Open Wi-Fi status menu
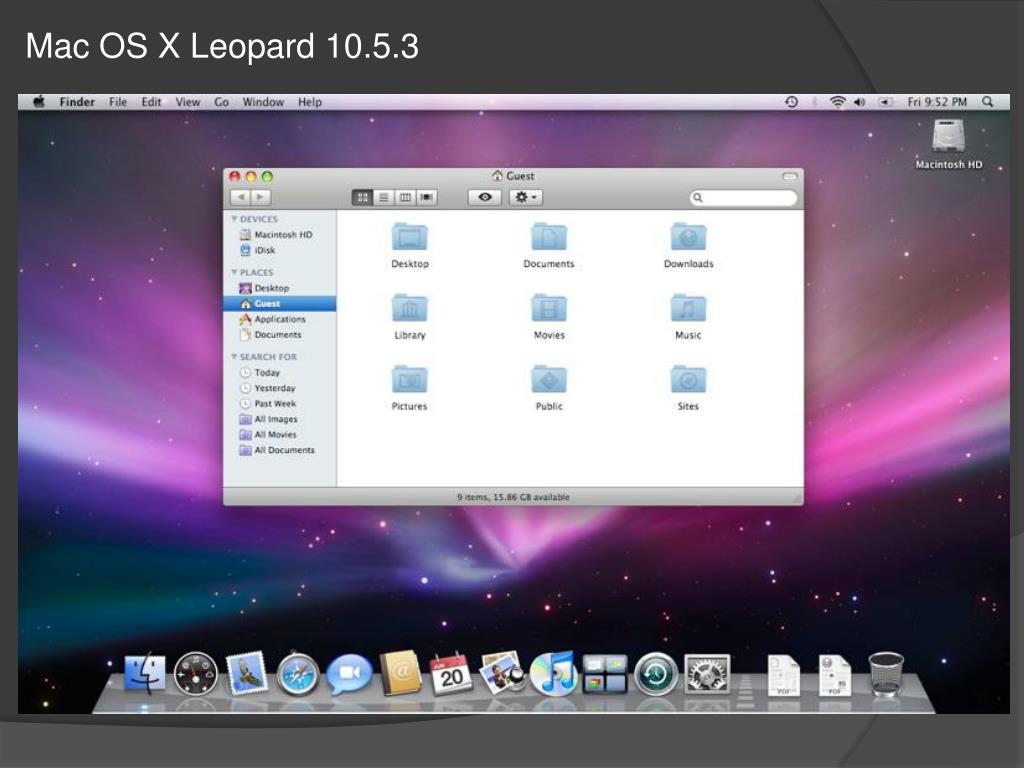1024x768 pixels. (x=837, y=102)
